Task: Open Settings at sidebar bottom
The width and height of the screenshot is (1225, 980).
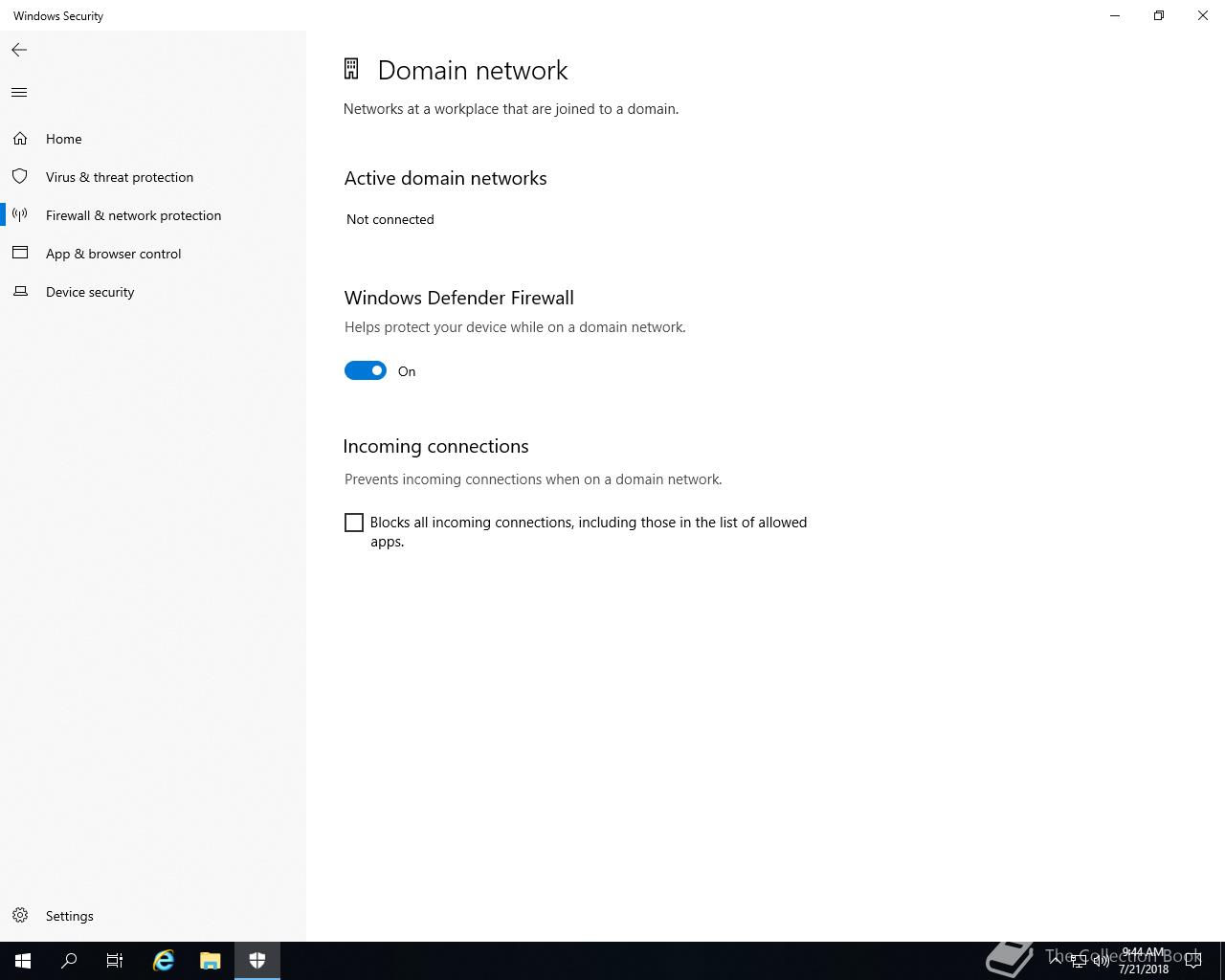Action: point(153,916)
